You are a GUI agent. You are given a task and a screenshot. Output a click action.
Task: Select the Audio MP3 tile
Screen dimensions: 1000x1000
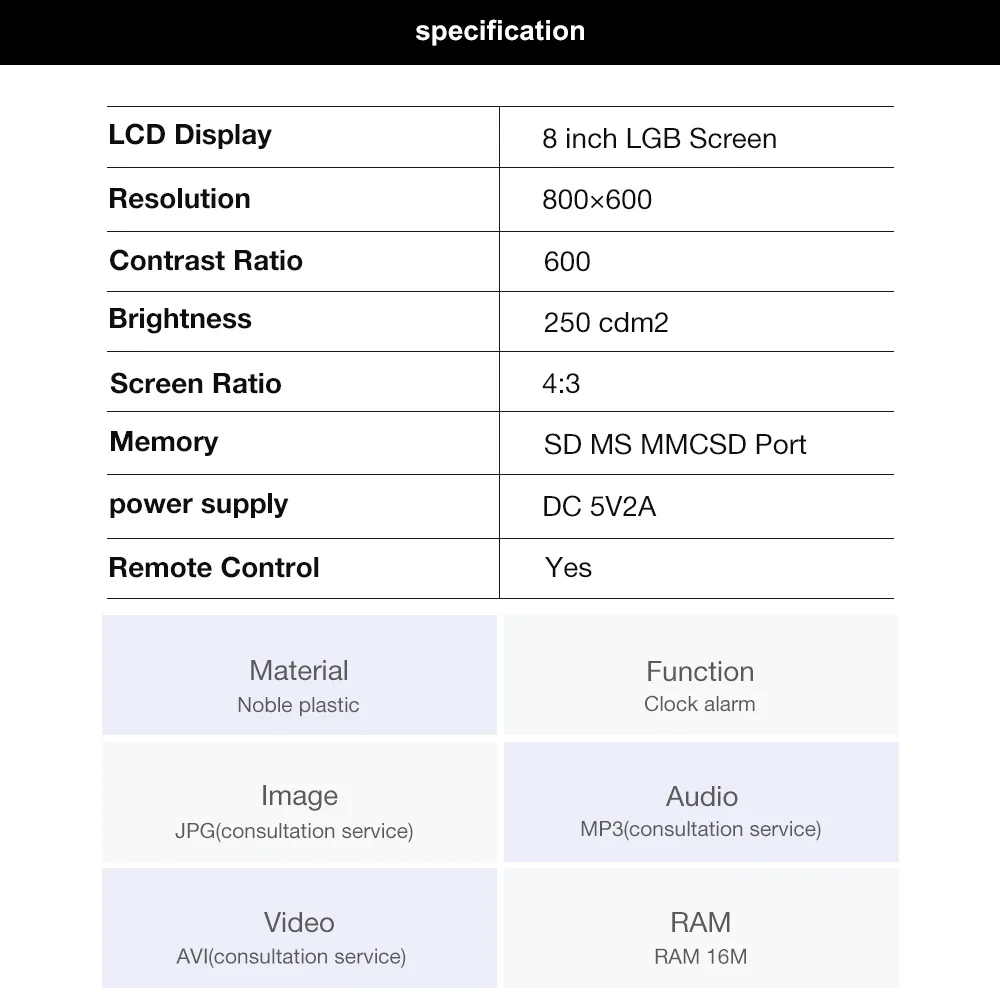701,802
